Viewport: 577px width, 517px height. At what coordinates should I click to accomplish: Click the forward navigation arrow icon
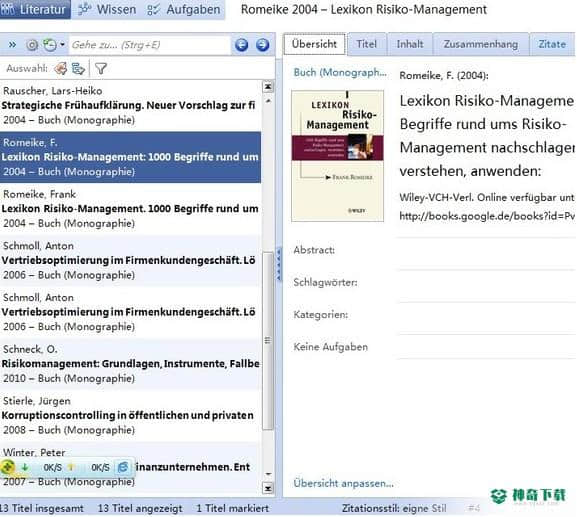[x=262, y=45]
